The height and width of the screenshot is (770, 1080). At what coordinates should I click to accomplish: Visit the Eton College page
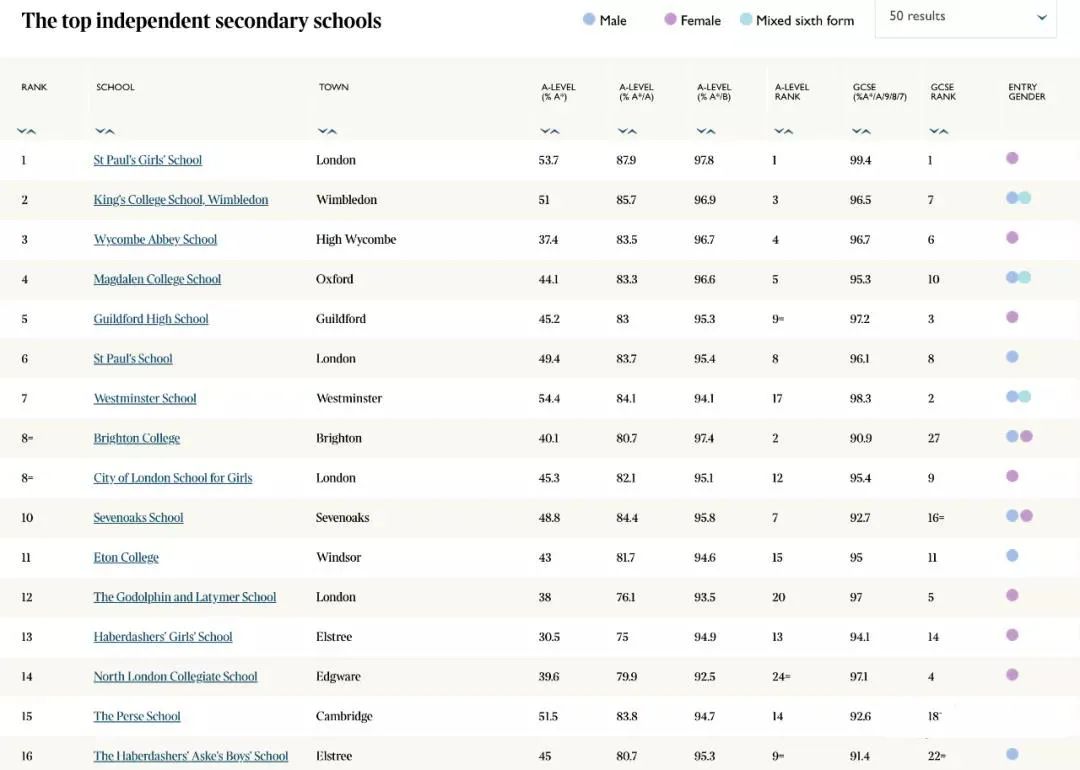click(x=126, y=557)
